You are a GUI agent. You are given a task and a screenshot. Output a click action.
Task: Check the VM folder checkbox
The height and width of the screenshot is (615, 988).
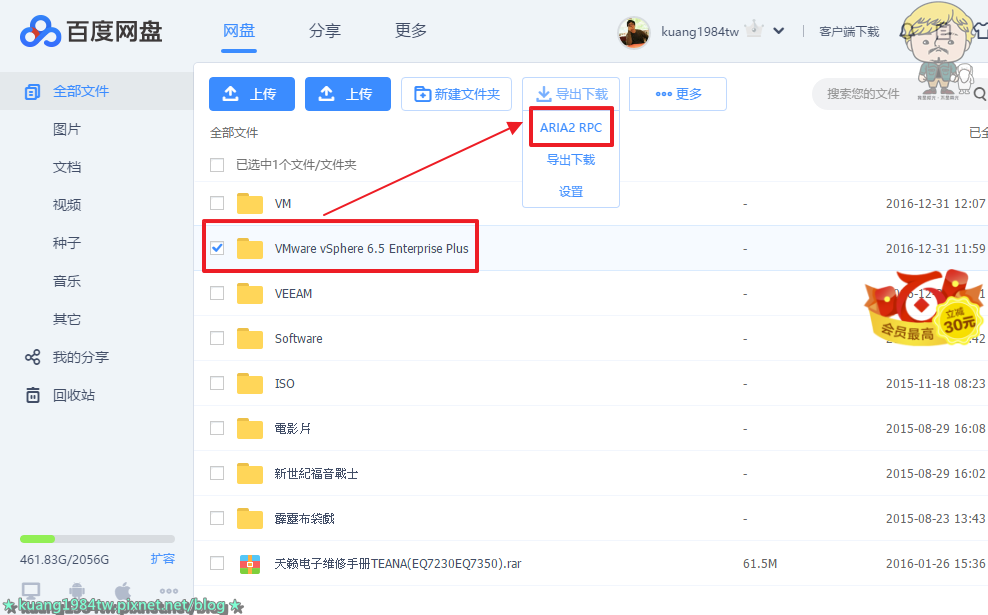point(217,203)
